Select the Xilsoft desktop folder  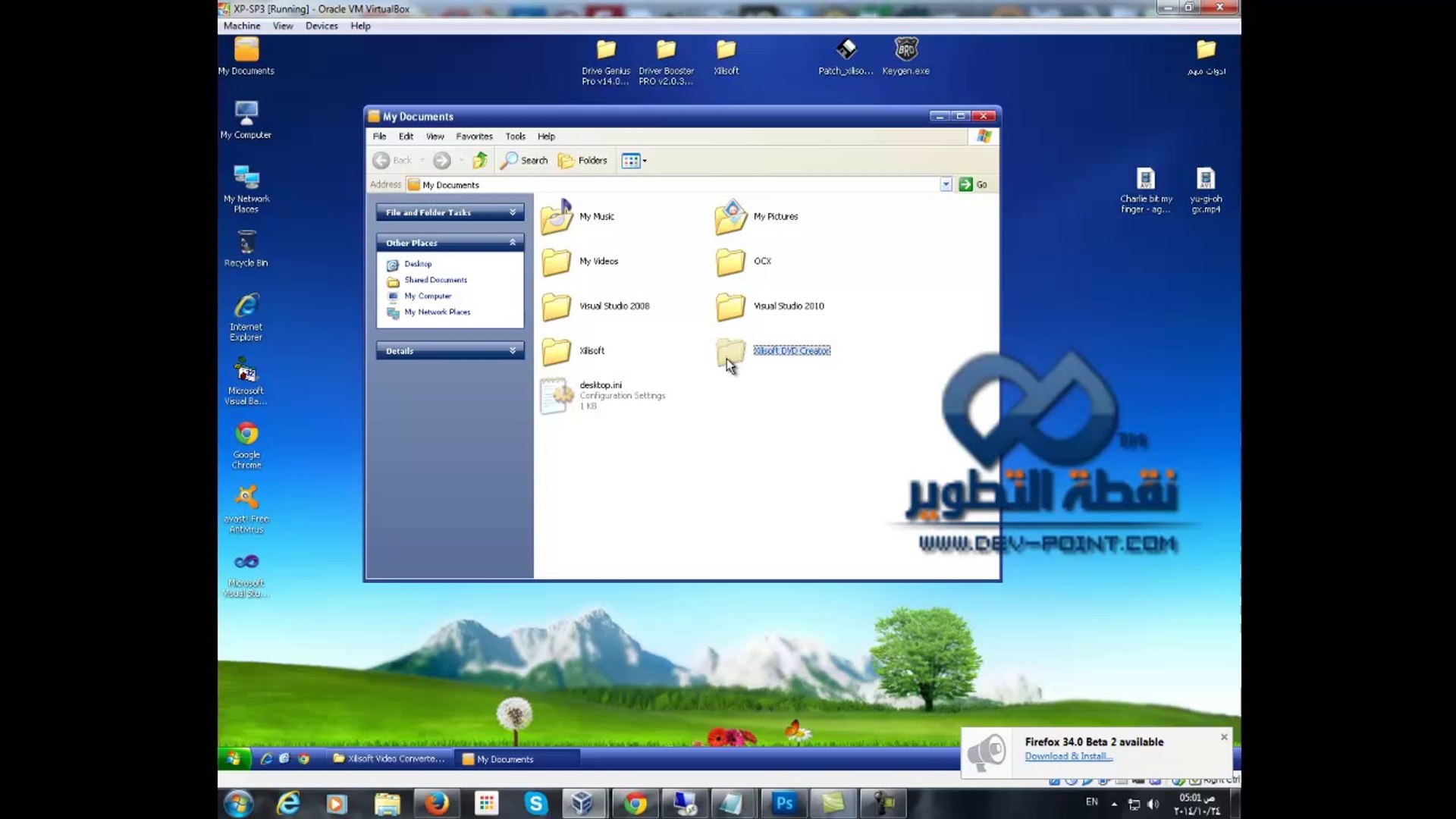click(x=726, y=57)
